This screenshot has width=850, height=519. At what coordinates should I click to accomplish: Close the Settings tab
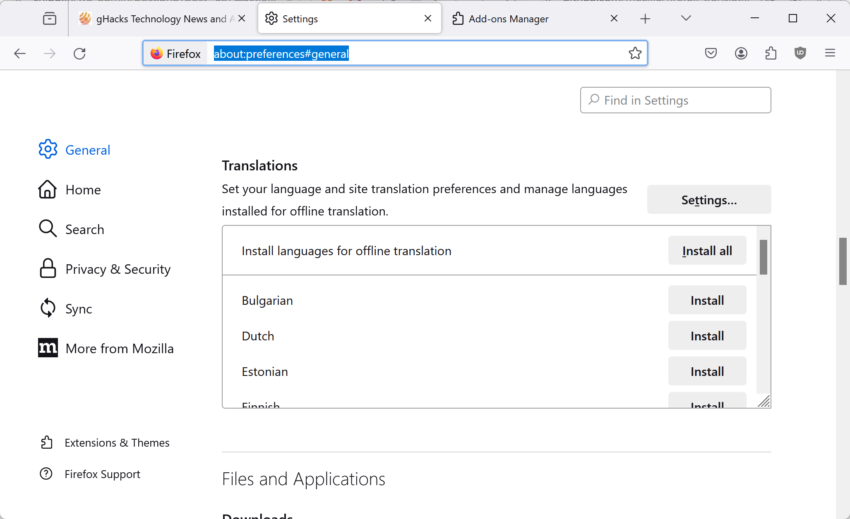coord(428,18)
